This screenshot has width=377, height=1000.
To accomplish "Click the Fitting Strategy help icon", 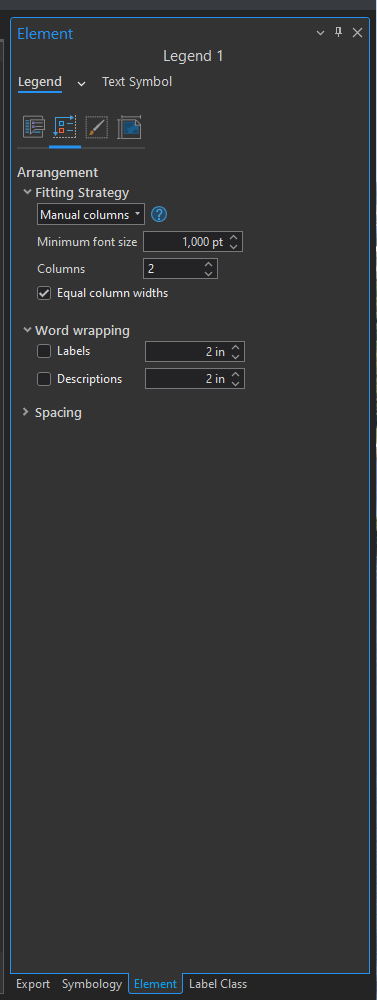I will [159, 214].
